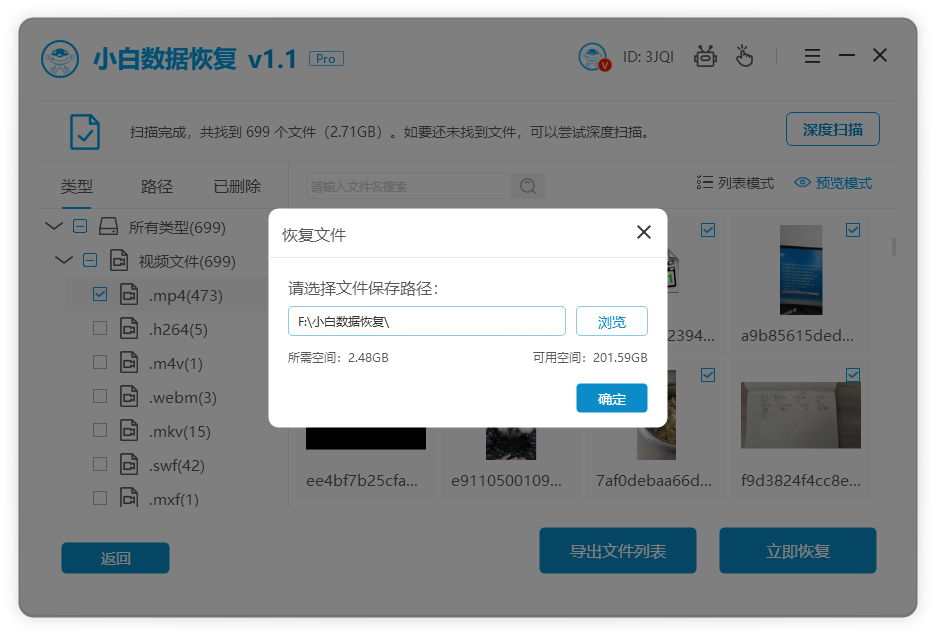Check the .webm(3) checkbox
This screenshot has height=636, width=936.
tap(100, 397)
